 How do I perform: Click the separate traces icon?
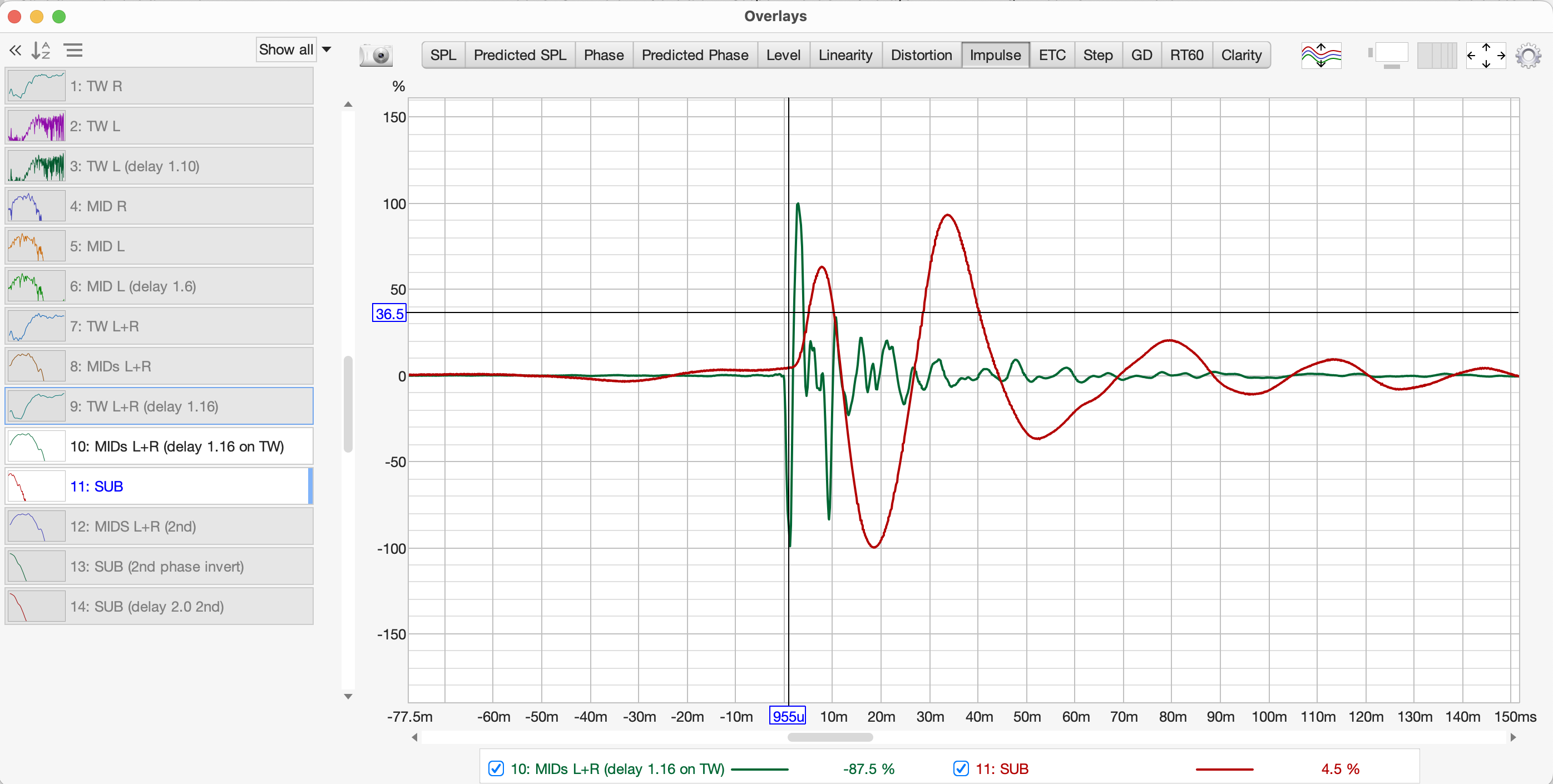(1321, 56)
